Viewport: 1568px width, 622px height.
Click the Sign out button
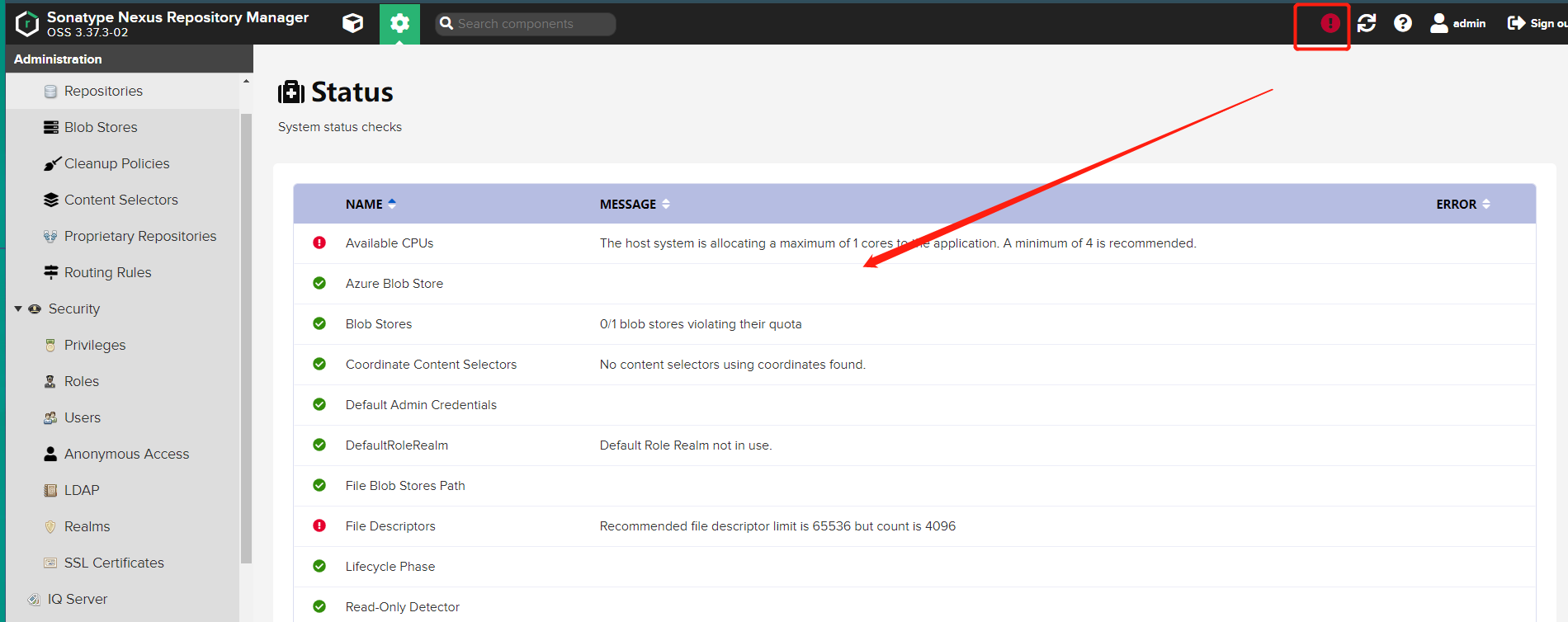click(x=1537, y=23)
